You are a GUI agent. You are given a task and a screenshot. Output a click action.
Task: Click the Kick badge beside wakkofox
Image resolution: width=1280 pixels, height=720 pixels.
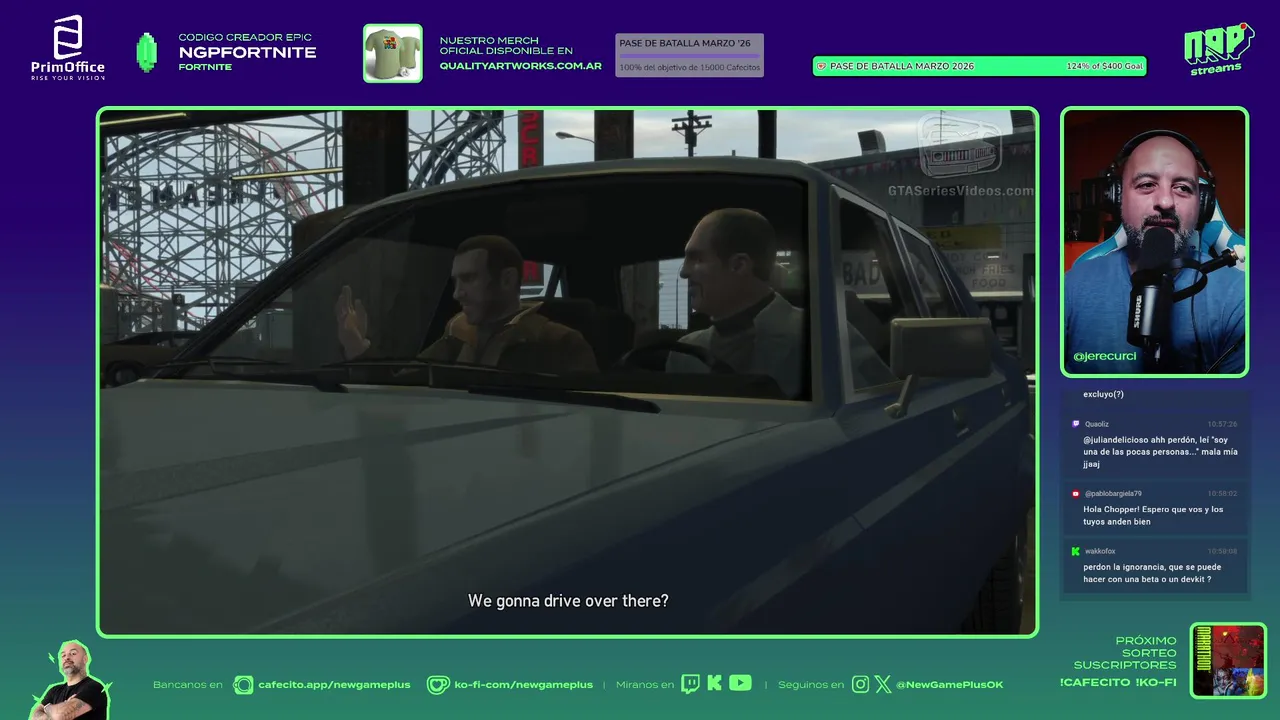click(1076, 551)
